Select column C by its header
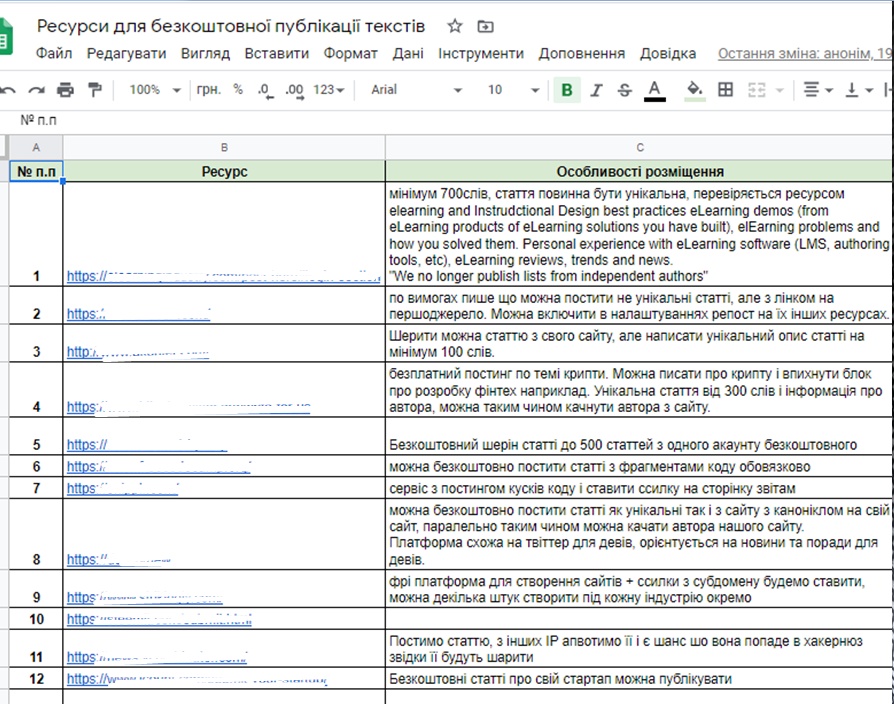The height and width of the screenshot is (704, 894). (640, 148)
